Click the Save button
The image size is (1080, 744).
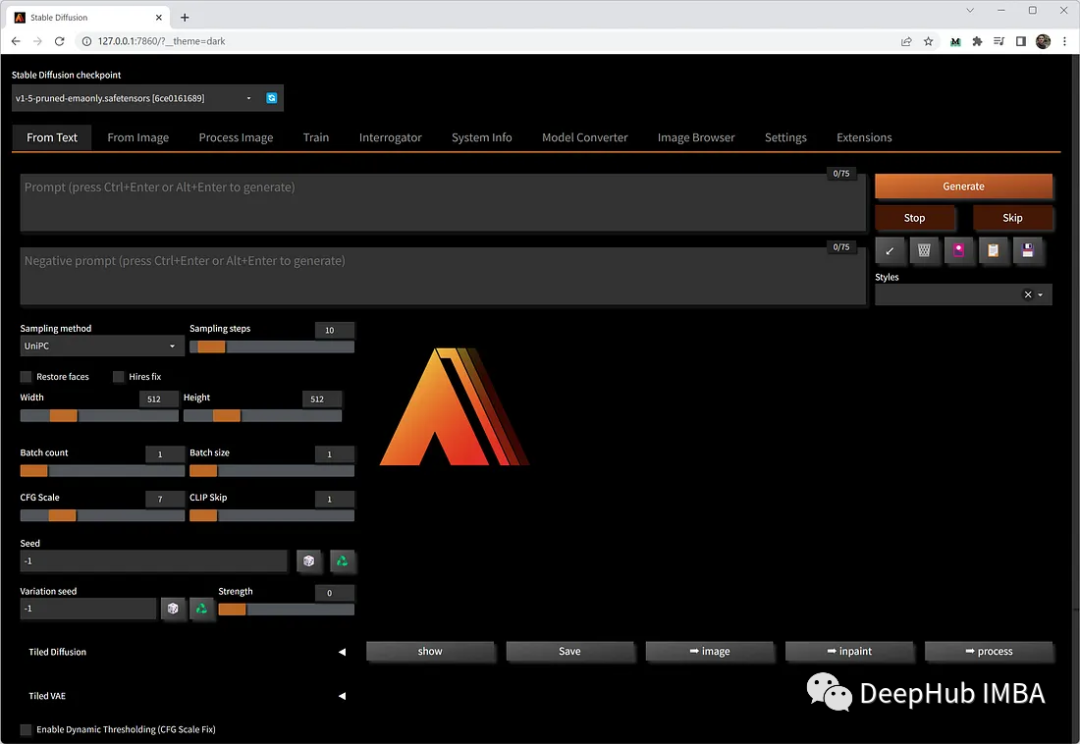click(570, 651)
